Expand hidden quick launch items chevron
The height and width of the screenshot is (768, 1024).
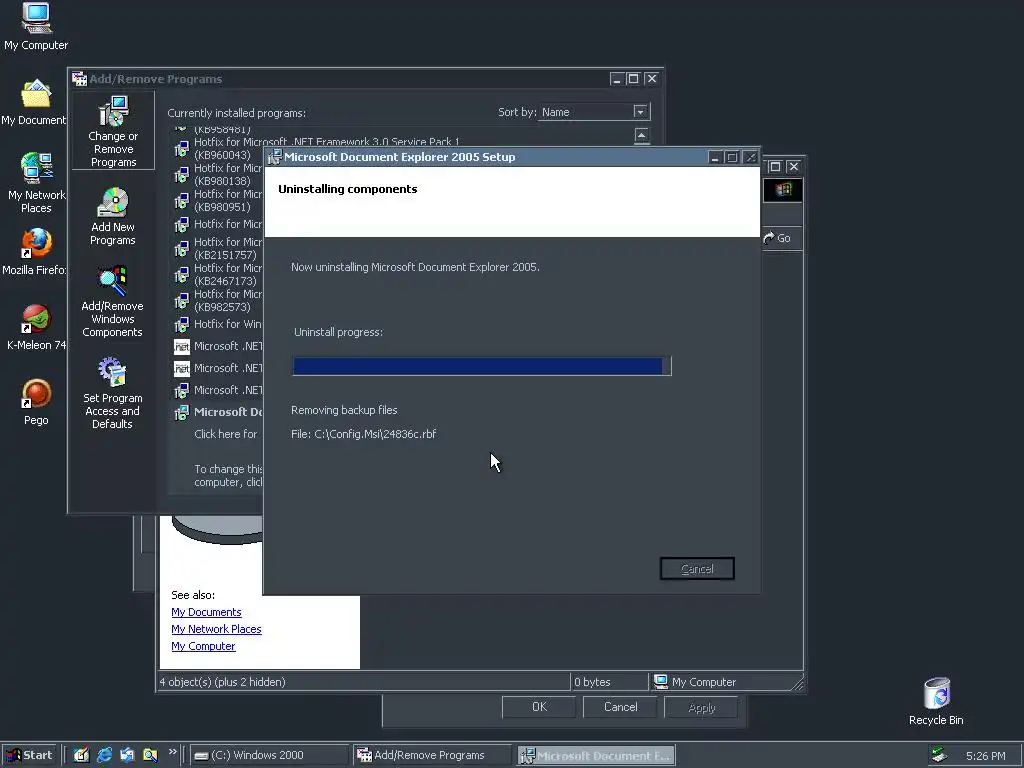[x=172, y=752]
